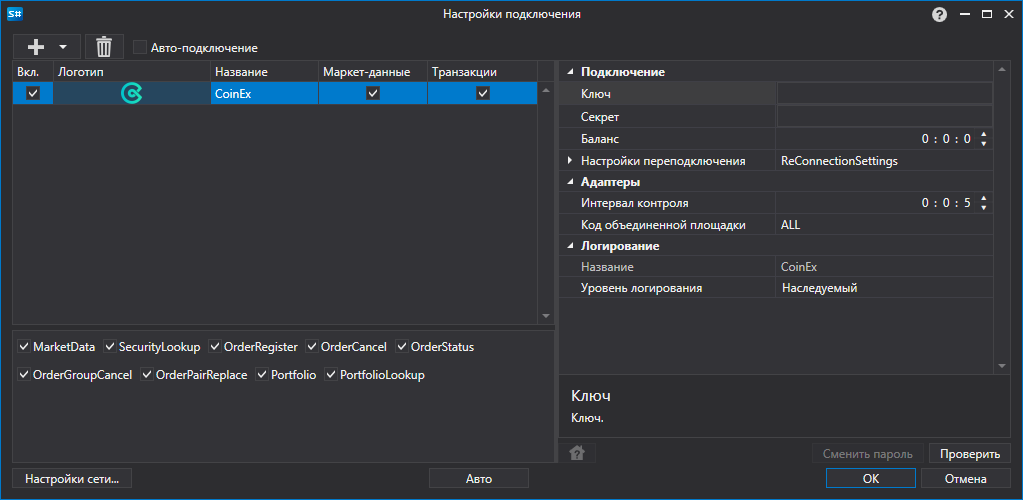Open the add connection dropdown arrow
The image size is (1023, 500).
(63, 47)
